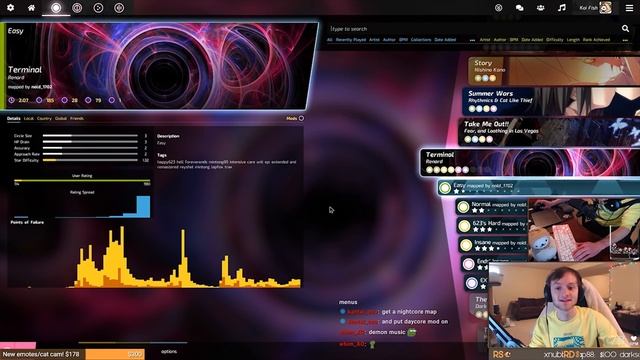The width and height of the screenshot is (640, 360).
Task: Sort songs by Rank Achieved
Action: tap(596, 40)
